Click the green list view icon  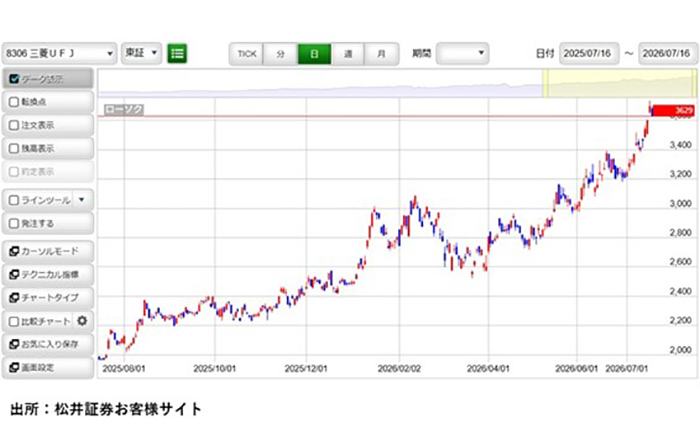coord(177,54)
